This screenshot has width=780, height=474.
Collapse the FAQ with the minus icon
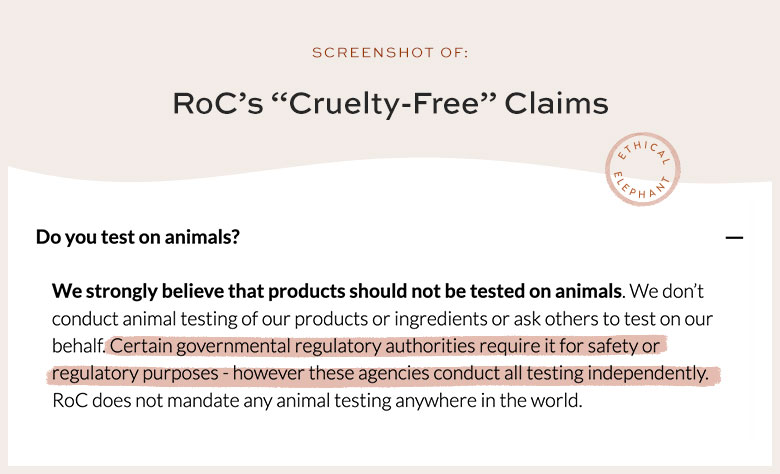[x=734, y=238]
